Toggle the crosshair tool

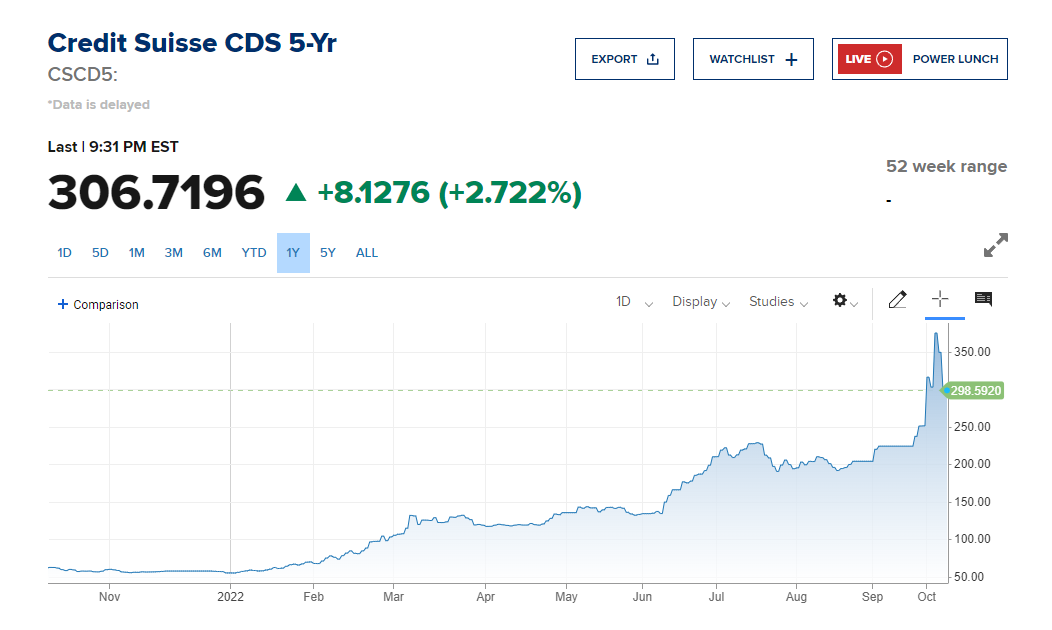(939, 299)
